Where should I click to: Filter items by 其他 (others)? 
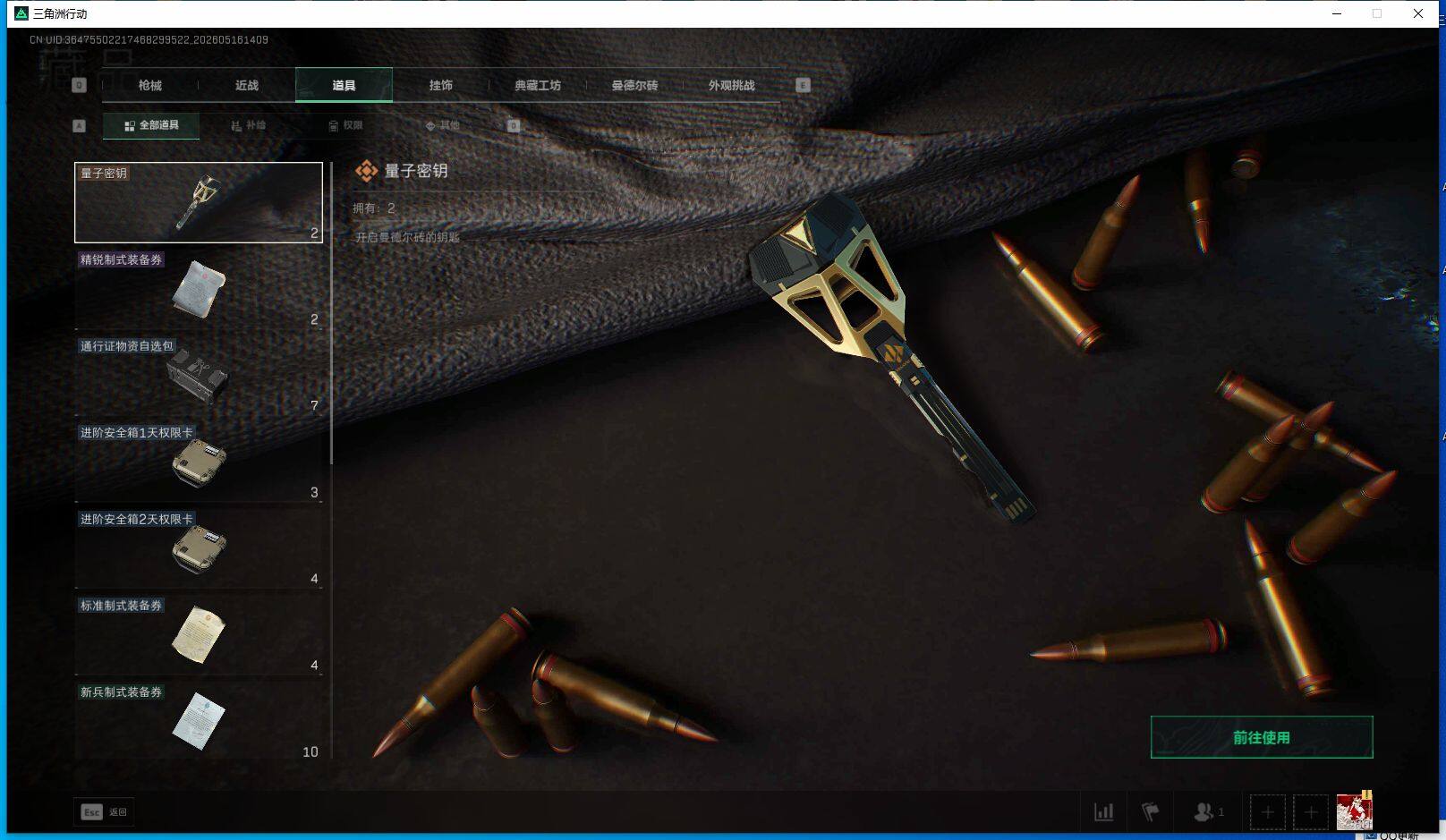point(442,125)
